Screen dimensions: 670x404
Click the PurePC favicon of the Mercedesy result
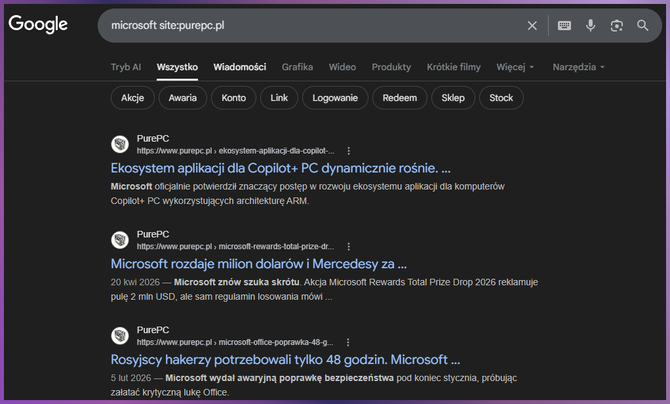[120, 240]
